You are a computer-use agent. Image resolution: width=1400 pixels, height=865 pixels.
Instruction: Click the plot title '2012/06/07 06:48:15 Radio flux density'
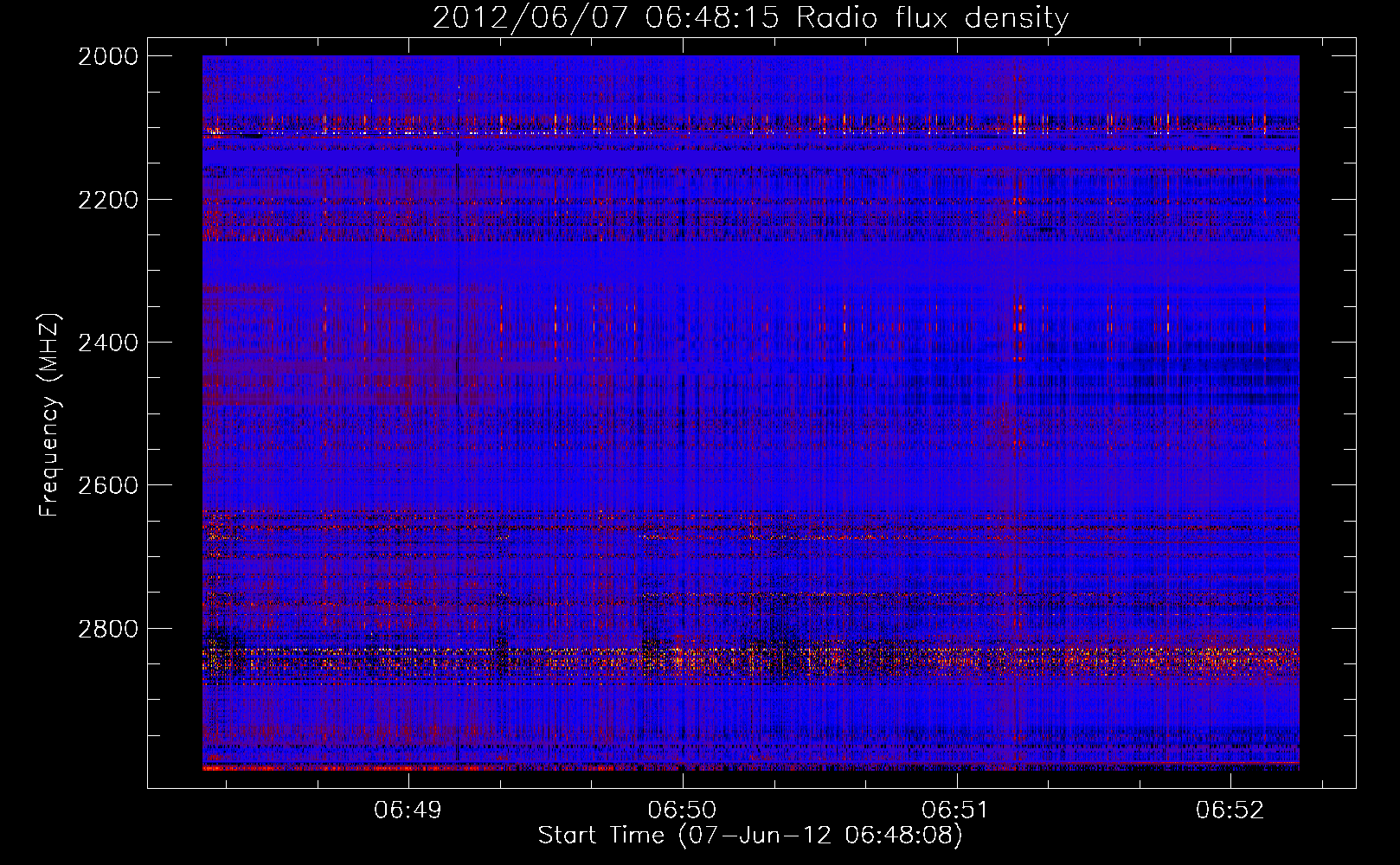(x=750, y=18)
